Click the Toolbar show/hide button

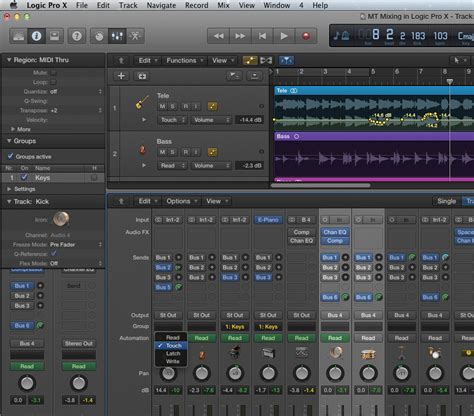tap(54, 36)
